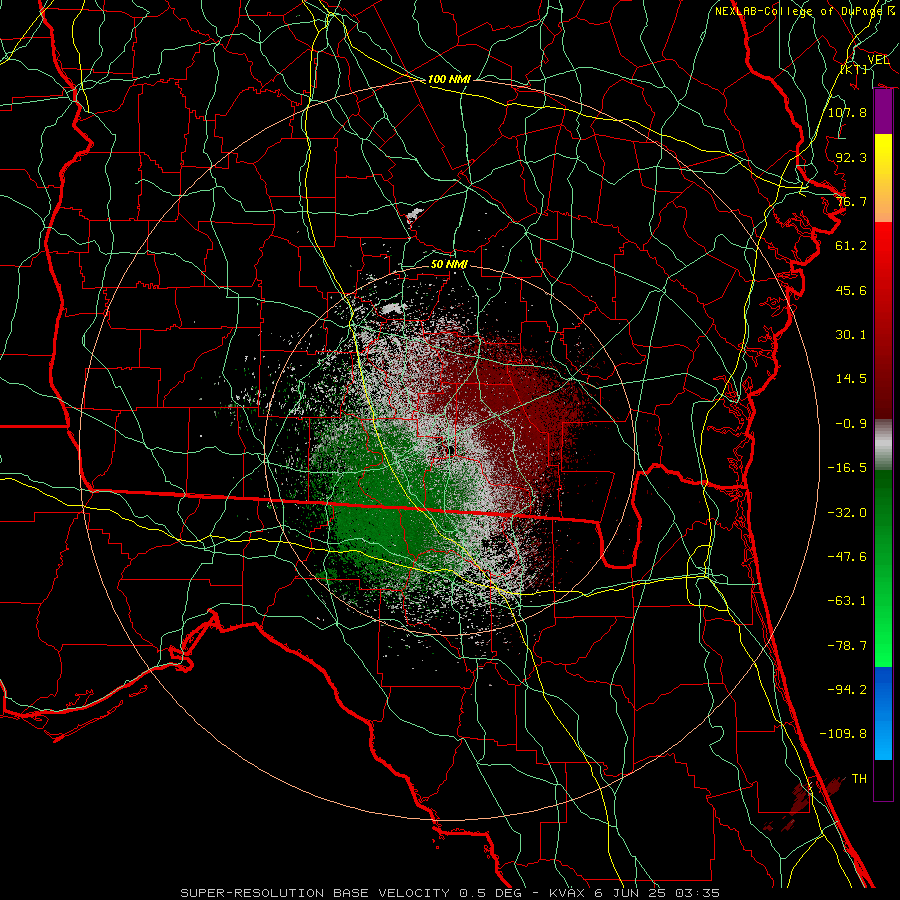
Task: Click the Super-Resolution Base Velocity caption
Action: point(450,893)
